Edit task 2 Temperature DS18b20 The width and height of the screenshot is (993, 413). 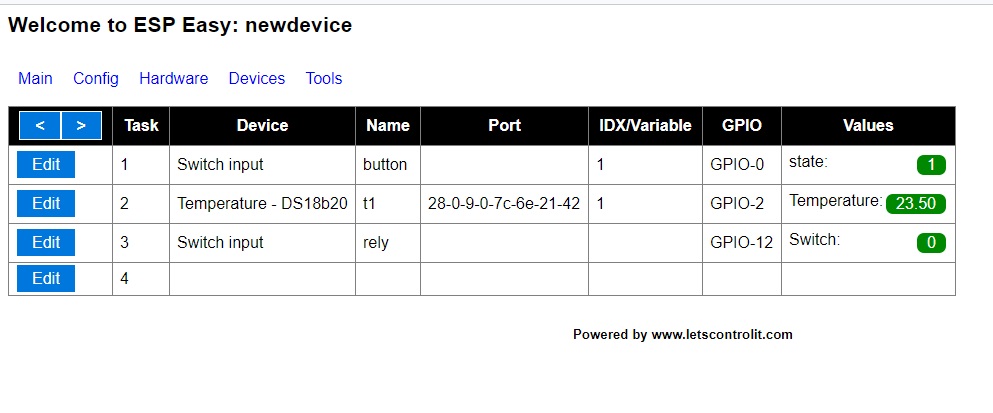coord(46,204)
